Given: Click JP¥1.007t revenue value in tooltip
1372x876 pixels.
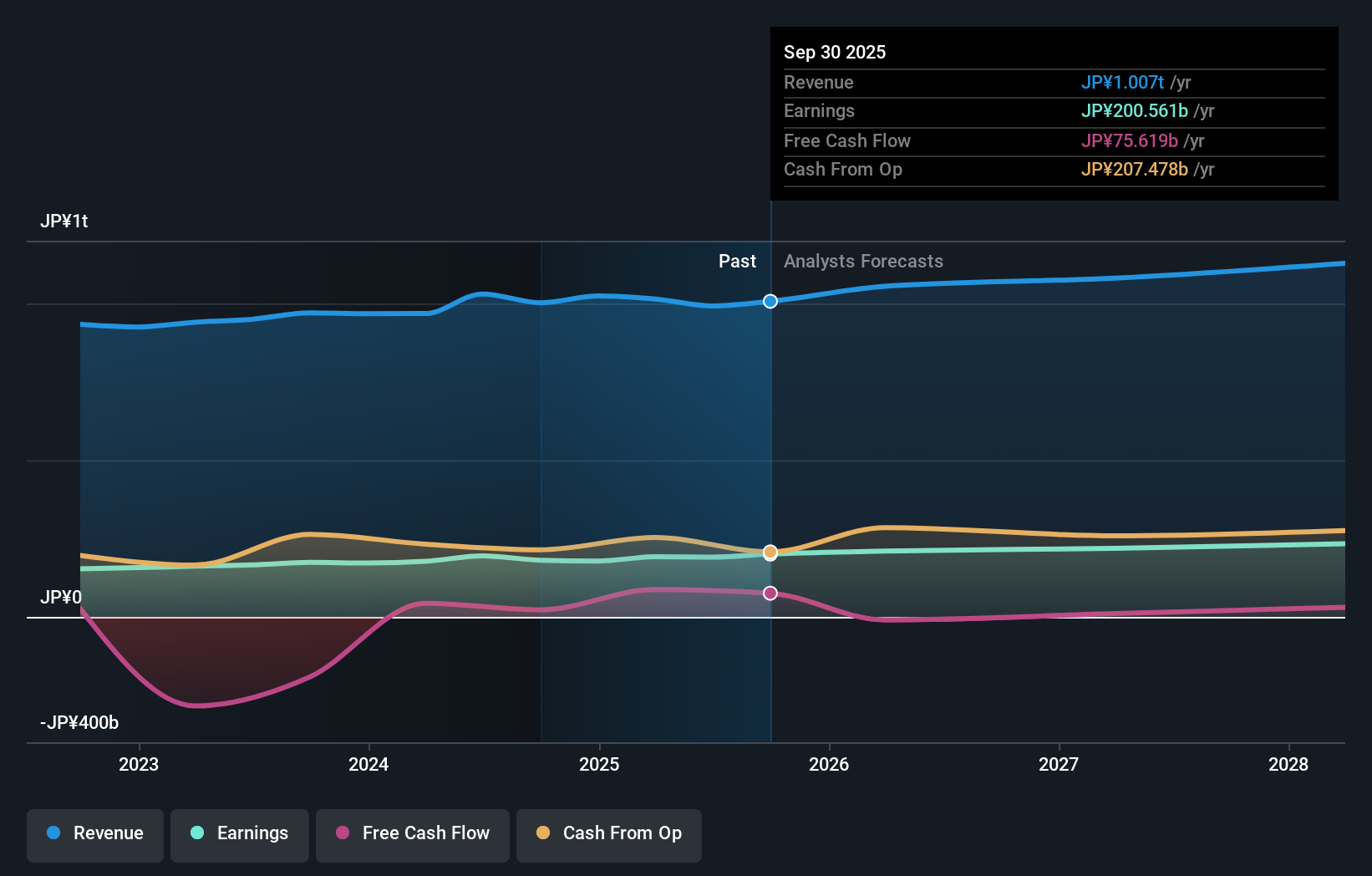Looking at the screenshot, I should [1123, 82].
